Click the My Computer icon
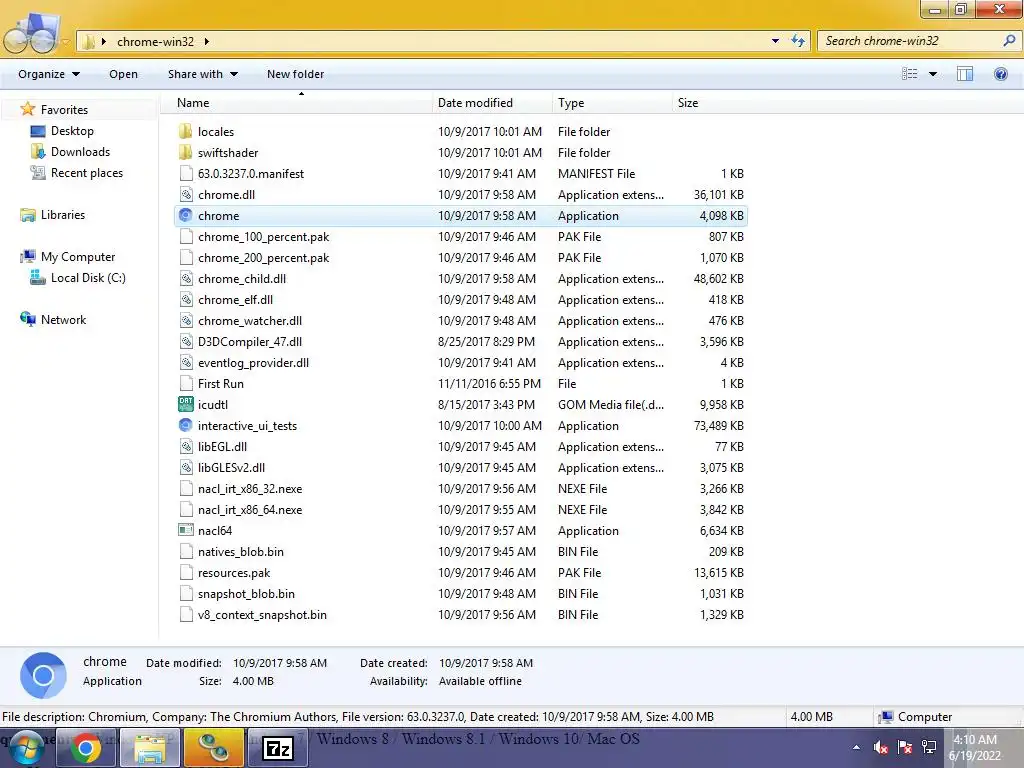Screen dimensions: 1024x768 coord(27,257)
